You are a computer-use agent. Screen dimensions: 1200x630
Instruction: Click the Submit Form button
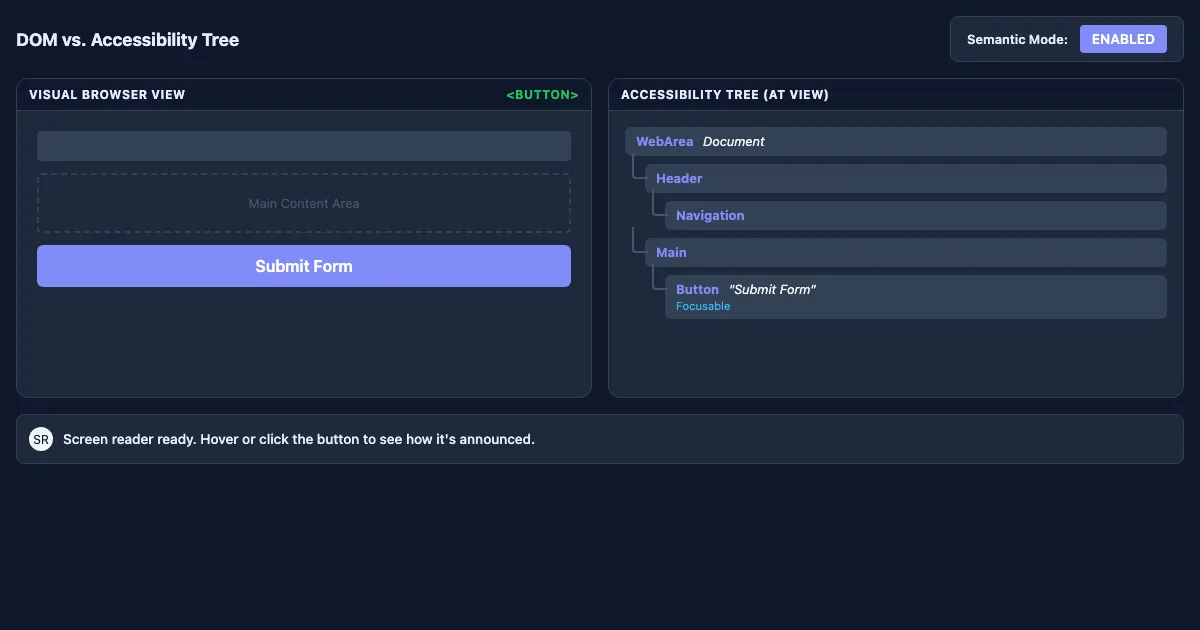(x=304, y=266)
